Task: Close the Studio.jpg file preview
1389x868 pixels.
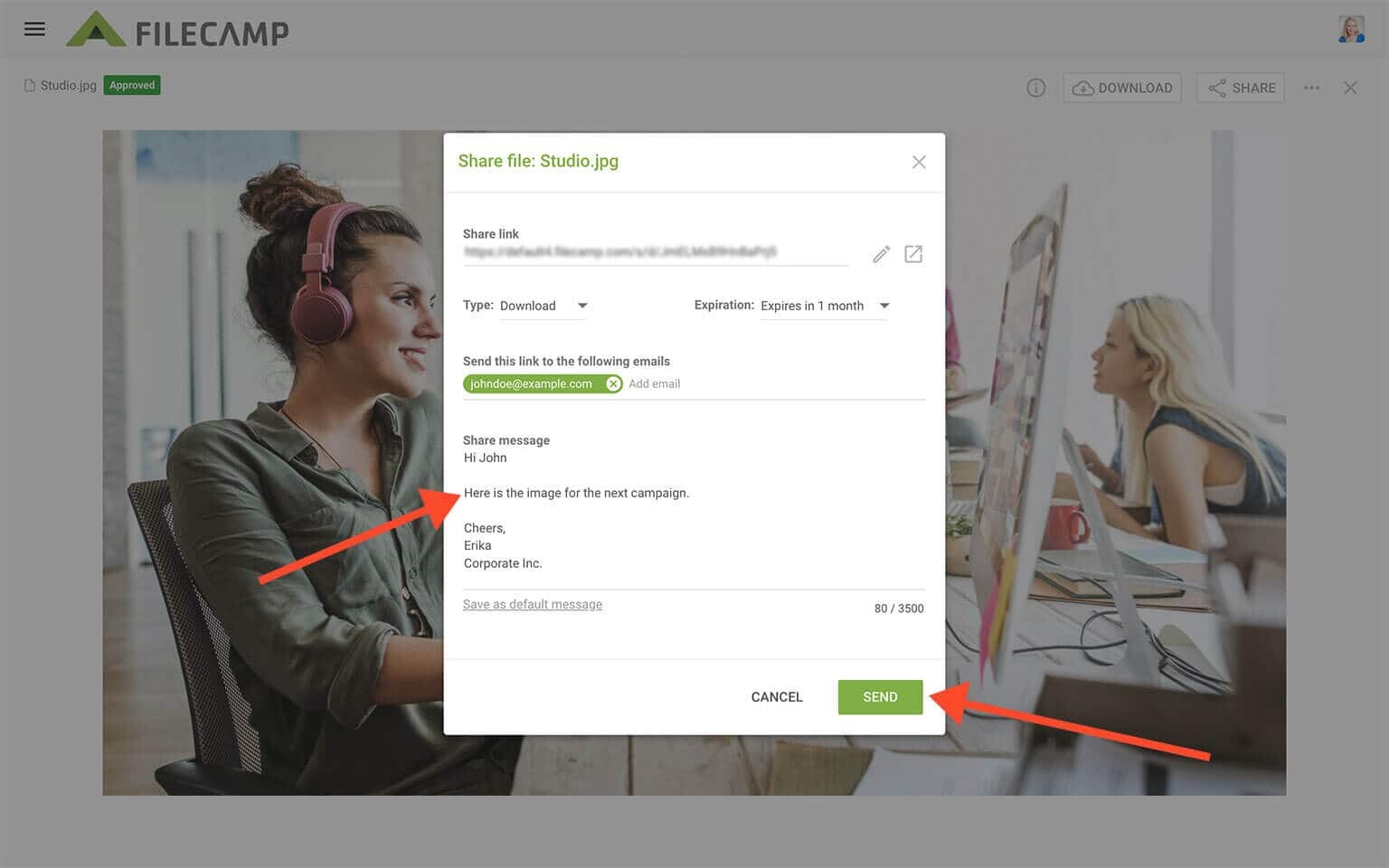Action: [1350, 88]
